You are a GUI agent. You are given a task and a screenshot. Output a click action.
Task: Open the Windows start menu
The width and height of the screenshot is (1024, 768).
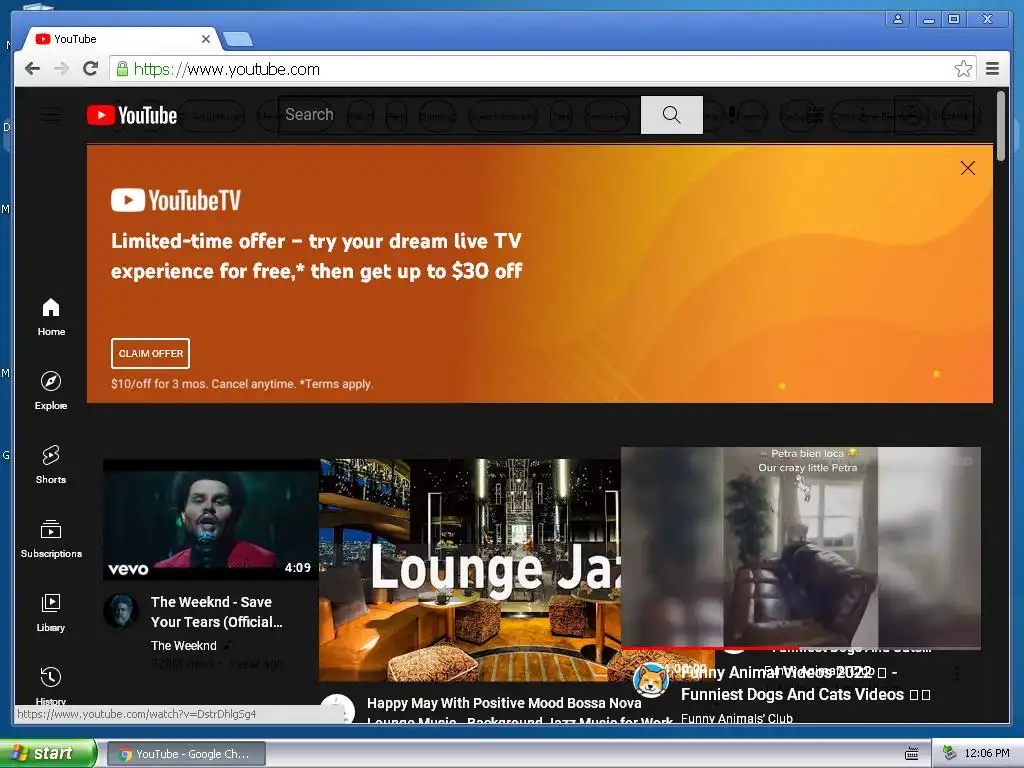click(48, 754)
